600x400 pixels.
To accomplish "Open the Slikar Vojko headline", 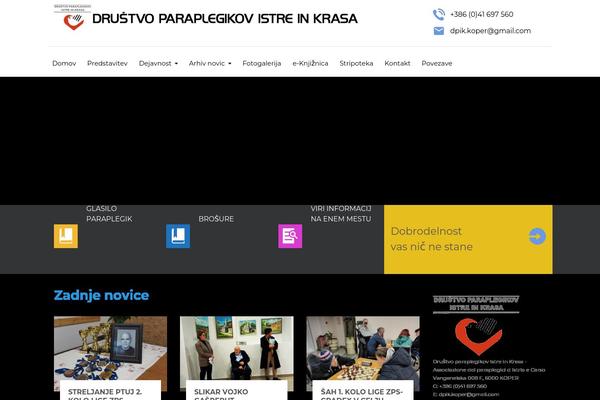I will [221, 394].
